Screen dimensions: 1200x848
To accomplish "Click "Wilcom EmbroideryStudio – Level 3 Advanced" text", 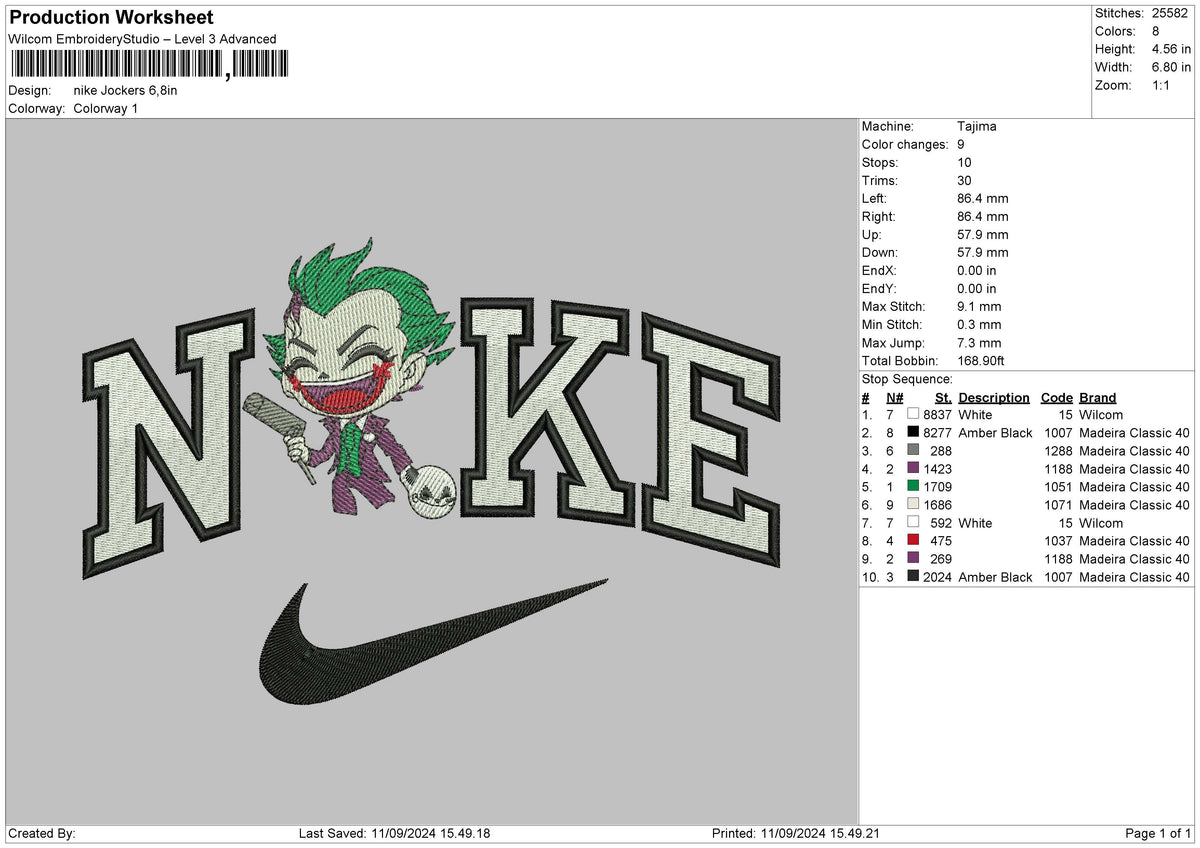I will [142, 39].
